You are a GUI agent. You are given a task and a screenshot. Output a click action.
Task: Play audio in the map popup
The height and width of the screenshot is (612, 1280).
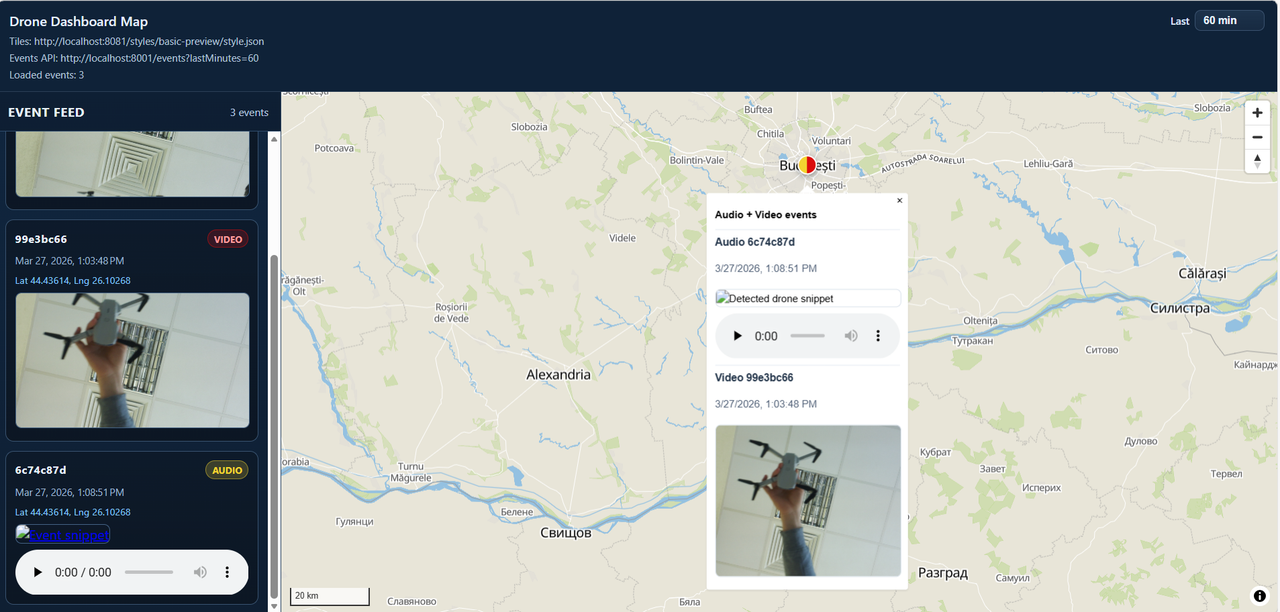(x=738, y=336)
